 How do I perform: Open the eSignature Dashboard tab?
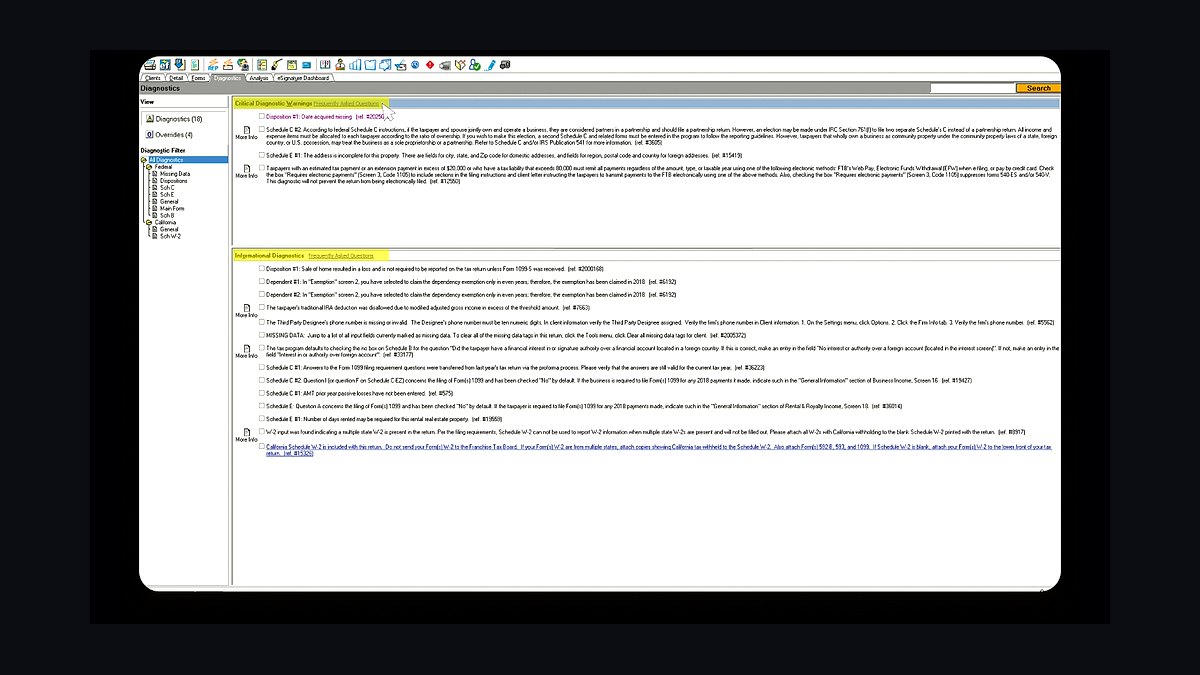coord(303,77)
